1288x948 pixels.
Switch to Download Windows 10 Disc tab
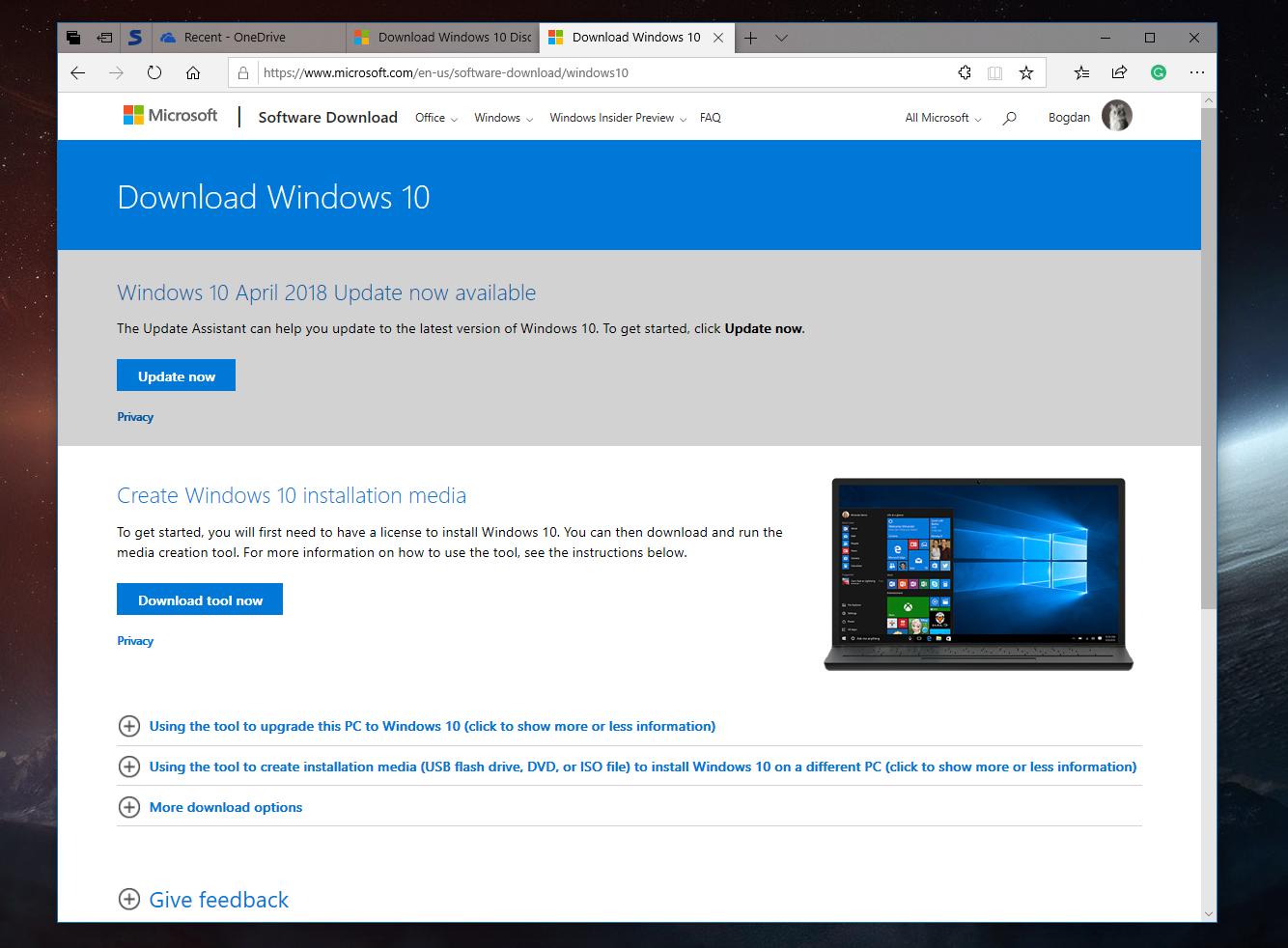pyautogui.click(x=442, y=38)
